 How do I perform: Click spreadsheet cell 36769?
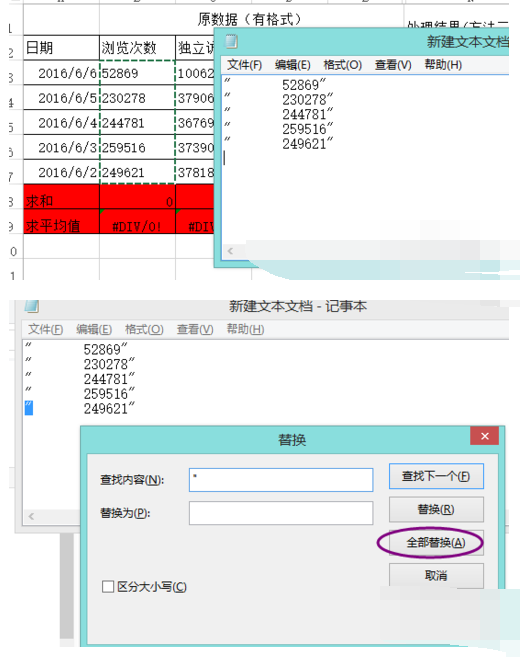point(195,122)
